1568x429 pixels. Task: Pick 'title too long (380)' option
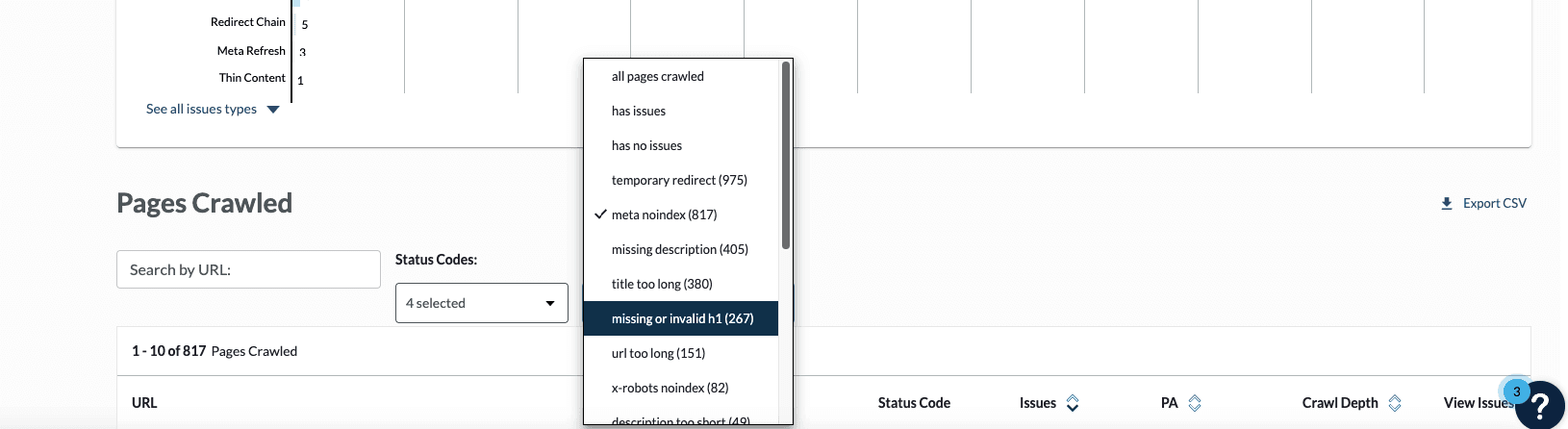(662, 285)
